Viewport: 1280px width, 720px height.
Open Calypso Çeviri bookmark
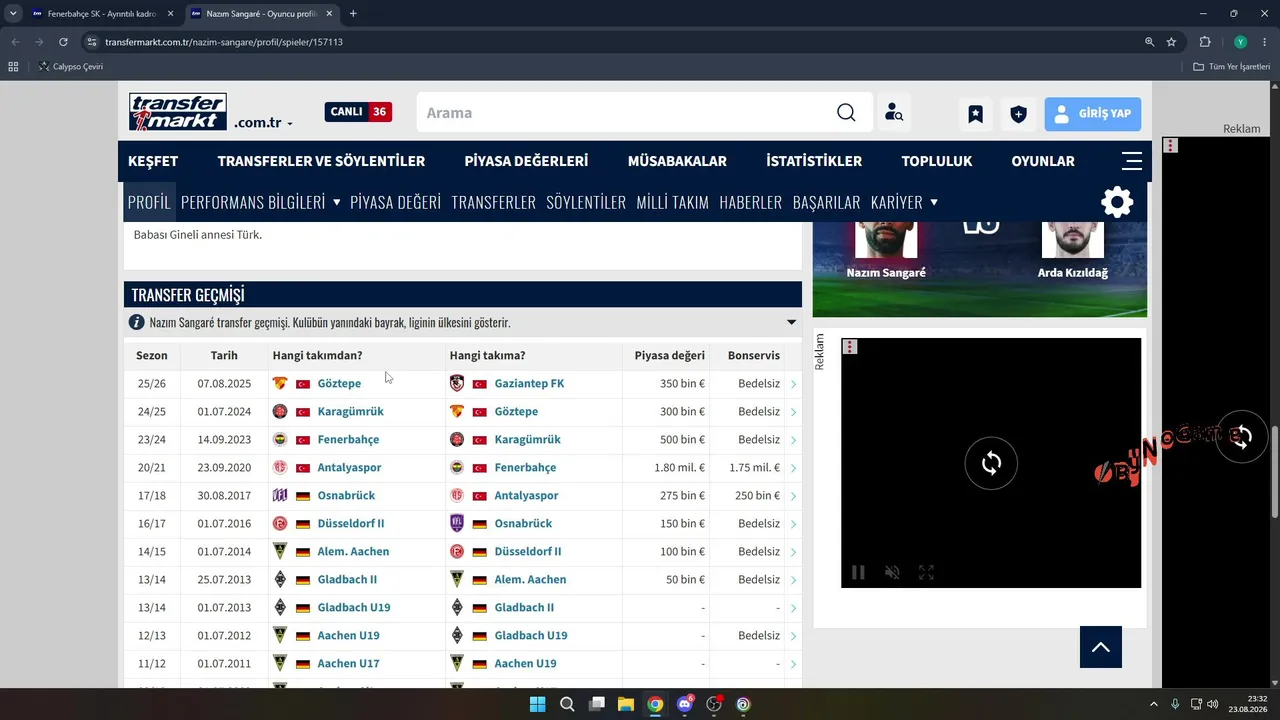[70, 67]
